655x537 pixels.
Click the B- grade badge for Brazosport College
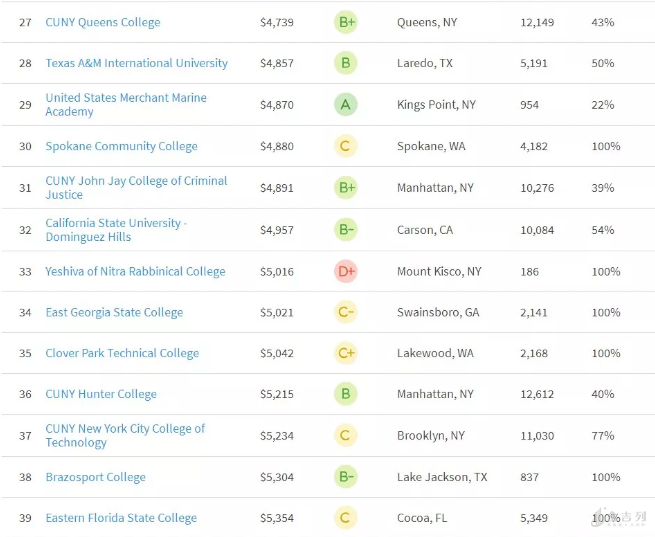click(346, 477)
